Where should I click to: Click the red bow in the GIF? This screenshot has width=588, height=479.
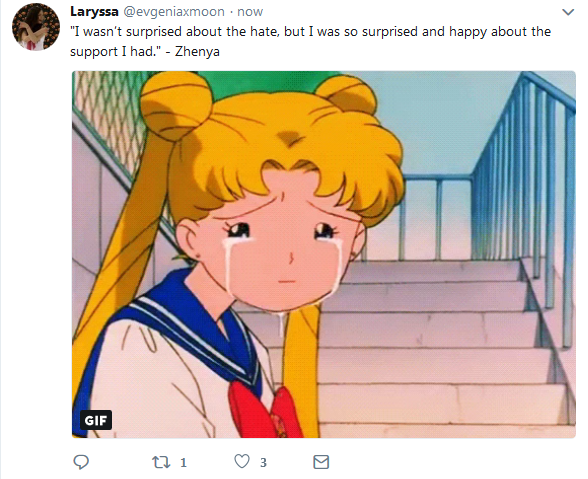click(x=266, y=411)
